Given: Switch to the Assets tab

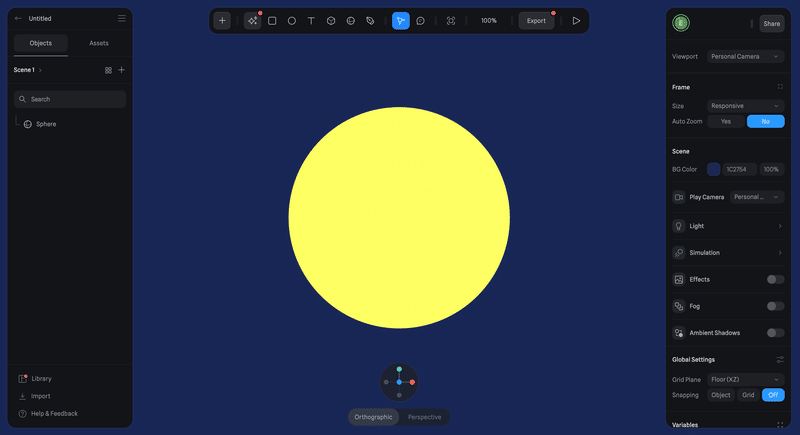Looking at the screenshot, I should coord(98,43).
